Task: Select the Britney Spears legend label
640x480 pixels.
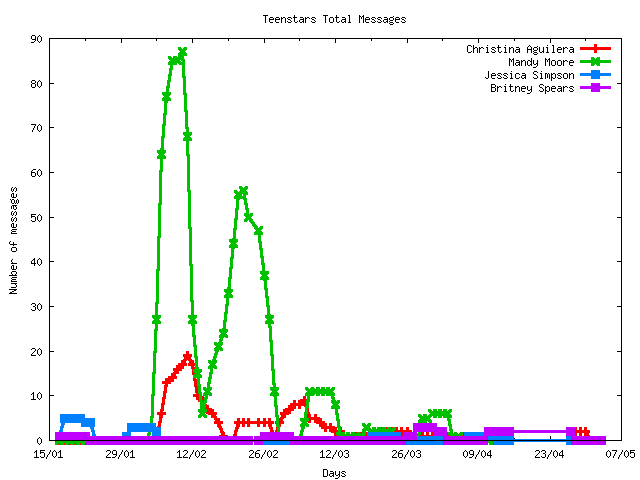Action: coord(532,88)
